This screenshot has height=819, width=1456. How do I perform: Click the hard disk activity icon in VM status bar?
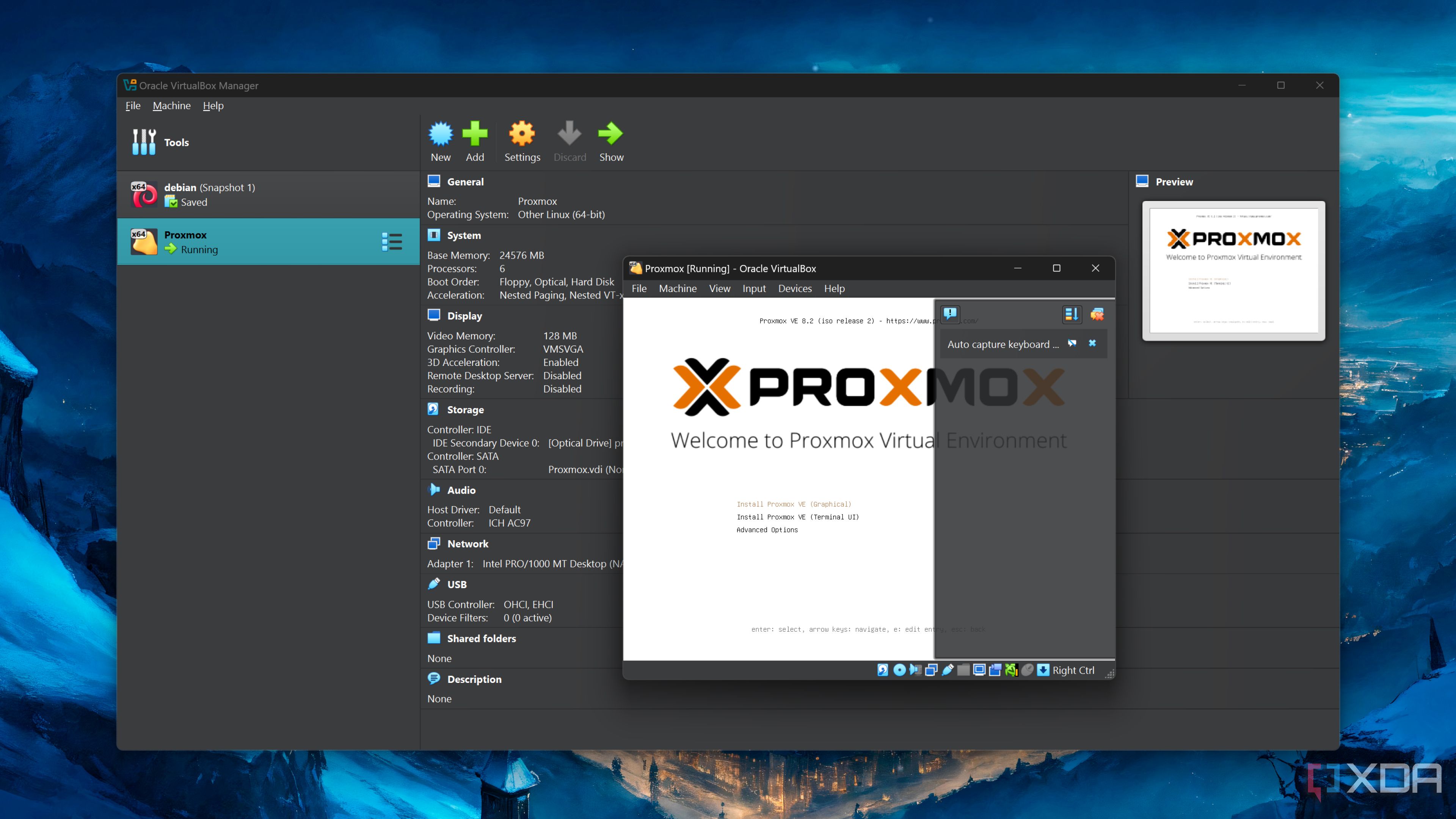(883, 670)
